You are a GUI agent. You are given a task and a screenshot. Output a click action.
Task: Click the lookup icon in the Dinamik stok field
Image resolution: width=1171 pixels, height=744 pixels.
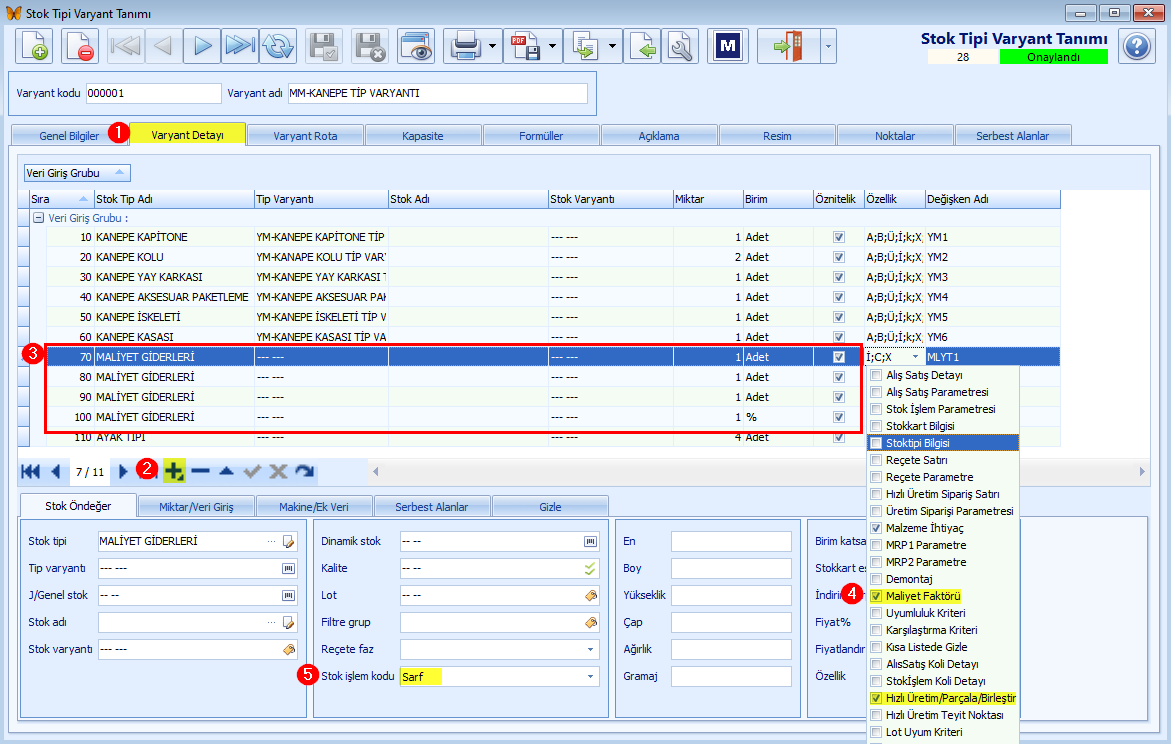click(x=590, y=542)
